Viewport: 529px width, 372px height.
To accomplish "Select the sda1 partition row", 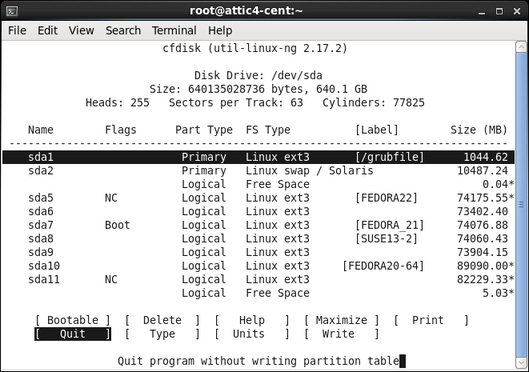I will coord(258,157).
